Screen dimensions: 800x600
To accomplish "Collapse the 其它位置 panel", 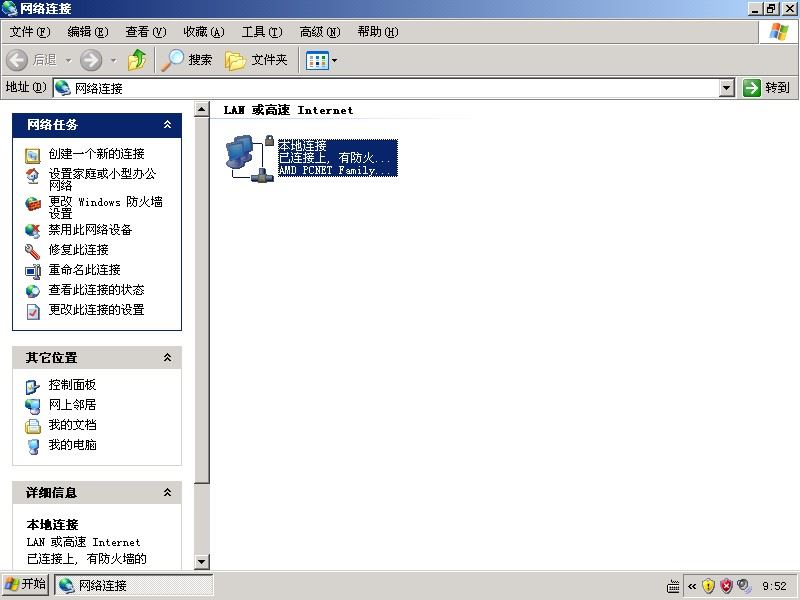I will coord(167,358).
